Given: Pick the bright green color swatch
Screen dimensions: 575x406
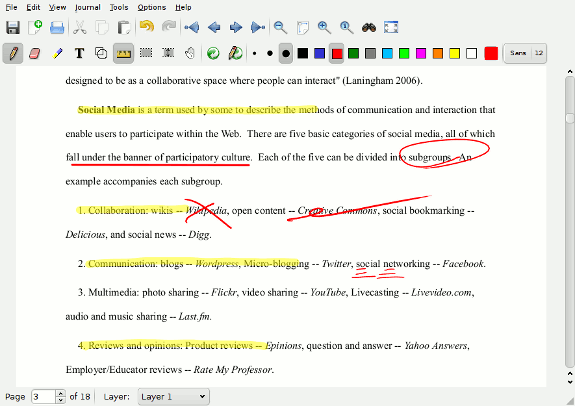Looking at the screenshot, I should pos(404,54).
